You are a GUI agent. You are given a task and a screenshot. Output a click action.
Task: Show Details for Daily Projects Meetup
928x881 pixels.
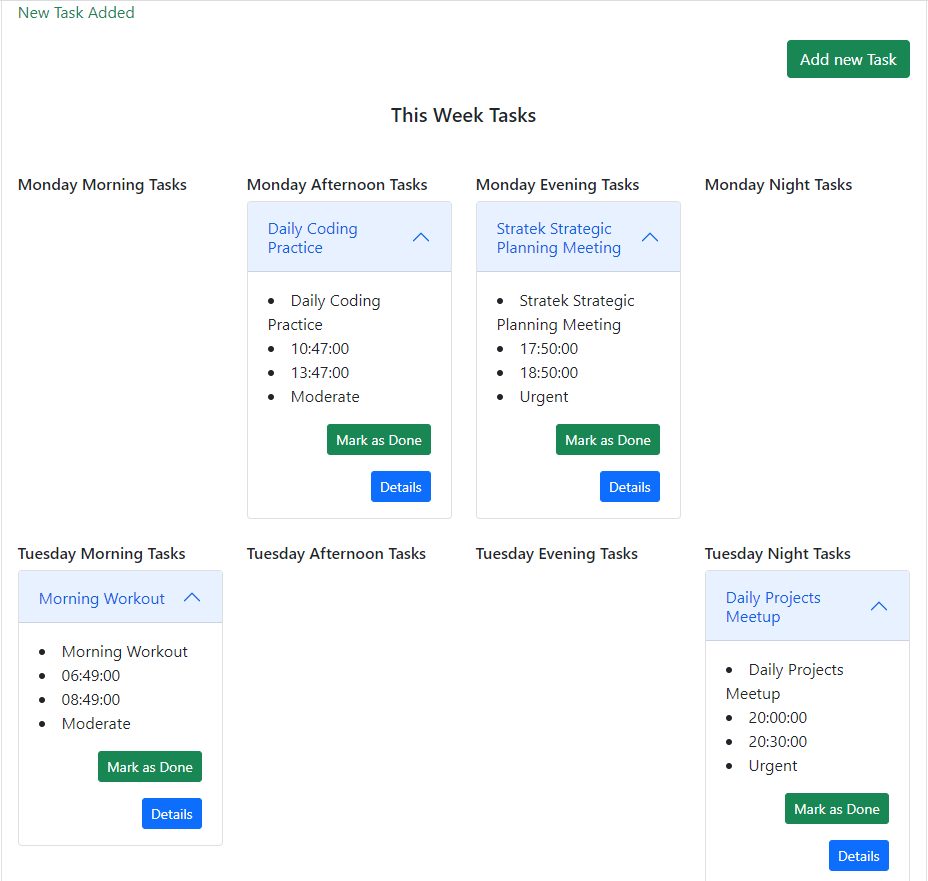(x=858, y=856)
